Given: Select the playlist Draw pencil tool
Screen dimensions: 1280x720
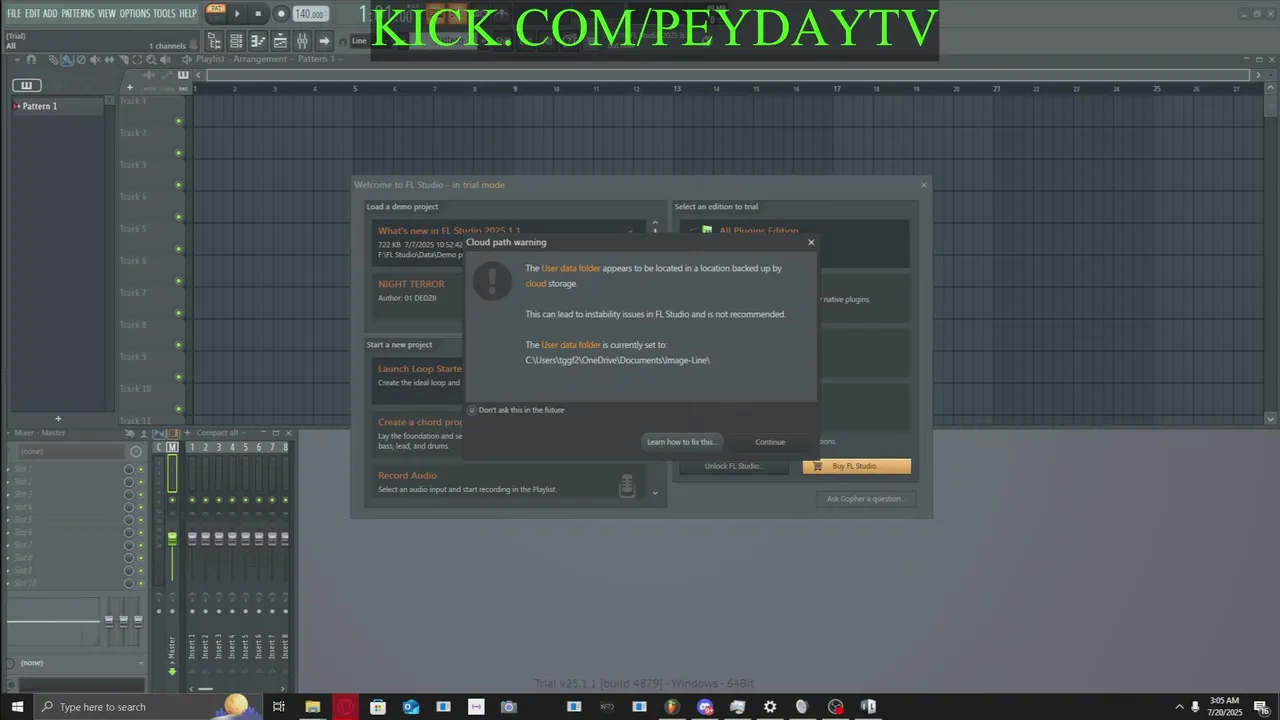Looking at the screenshot, I should coord(54,59).
